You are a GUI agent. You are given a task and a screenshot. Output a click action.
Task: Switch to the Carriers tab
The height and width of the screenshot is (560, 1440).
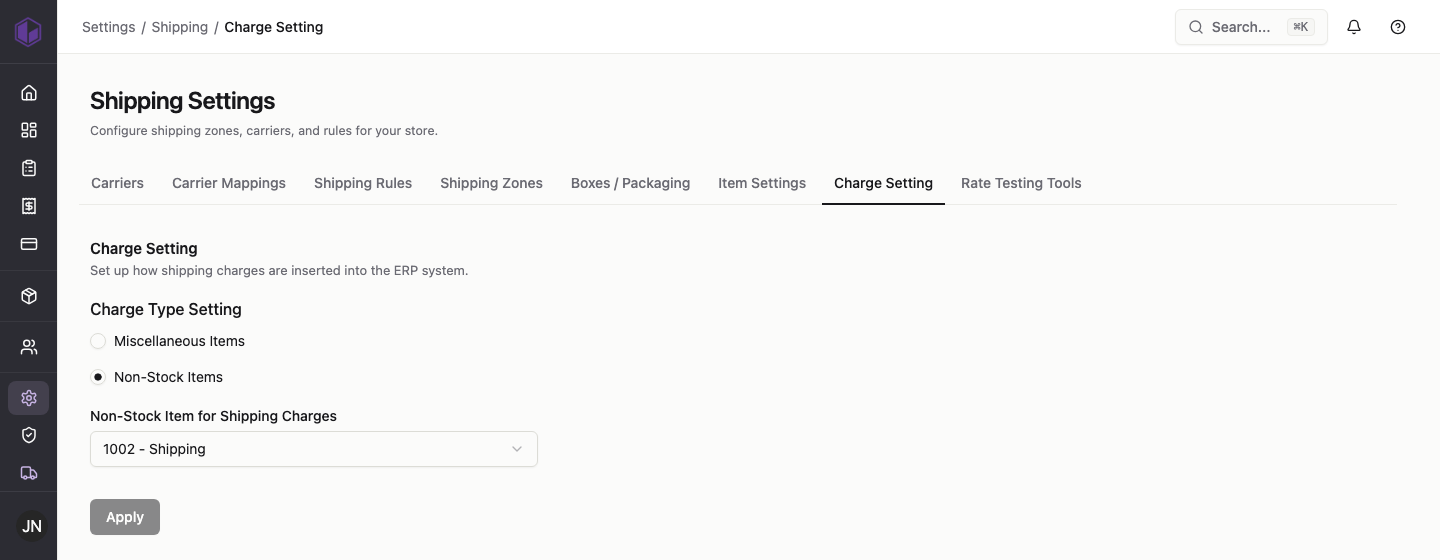pos(117,183)
